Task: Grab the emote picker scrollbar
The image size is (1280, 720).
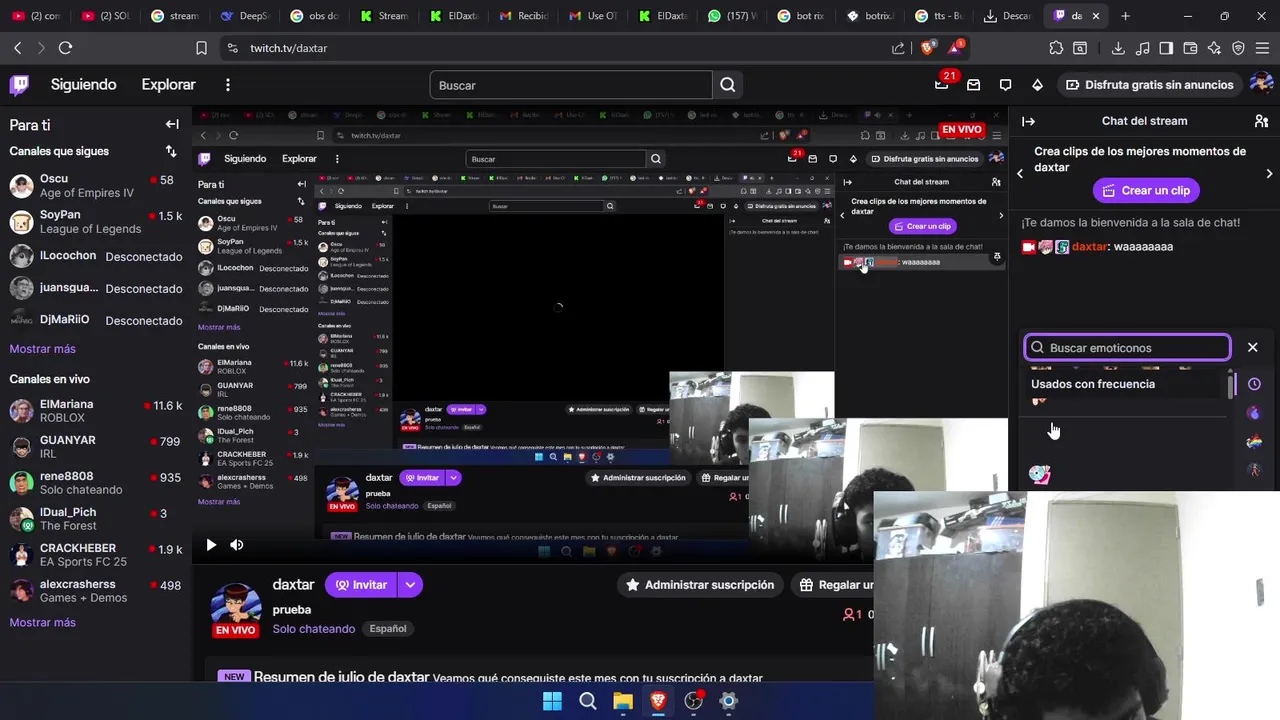Action: pos(1231,386)
